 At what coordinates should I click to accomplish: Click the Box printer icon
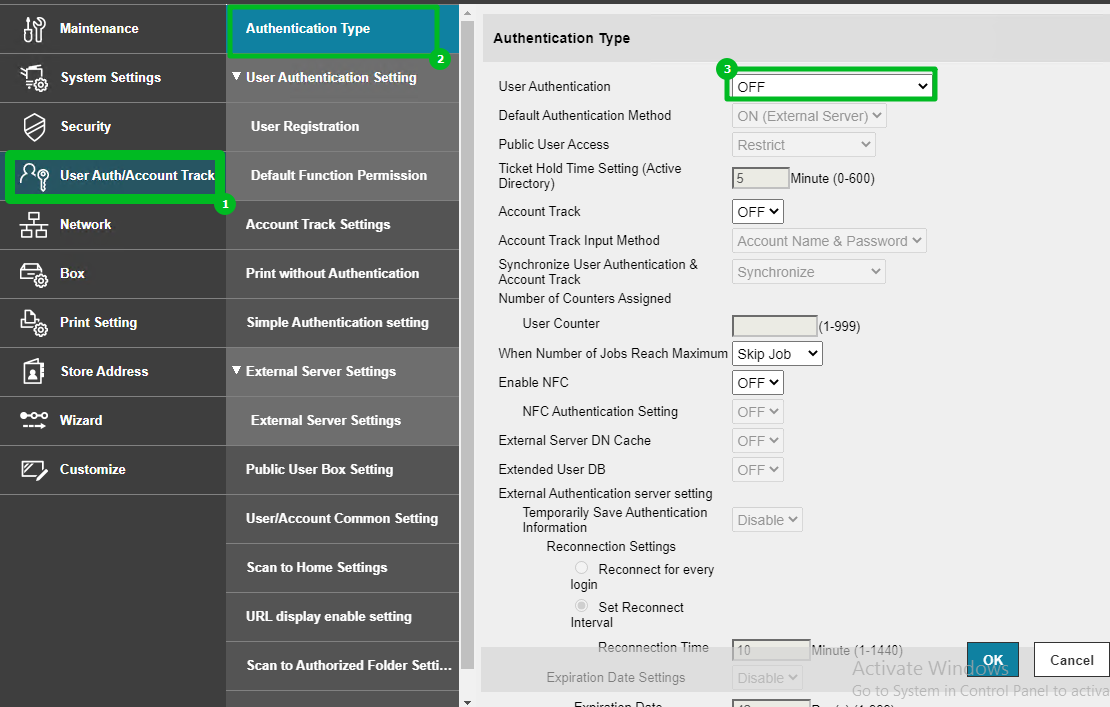34,274
